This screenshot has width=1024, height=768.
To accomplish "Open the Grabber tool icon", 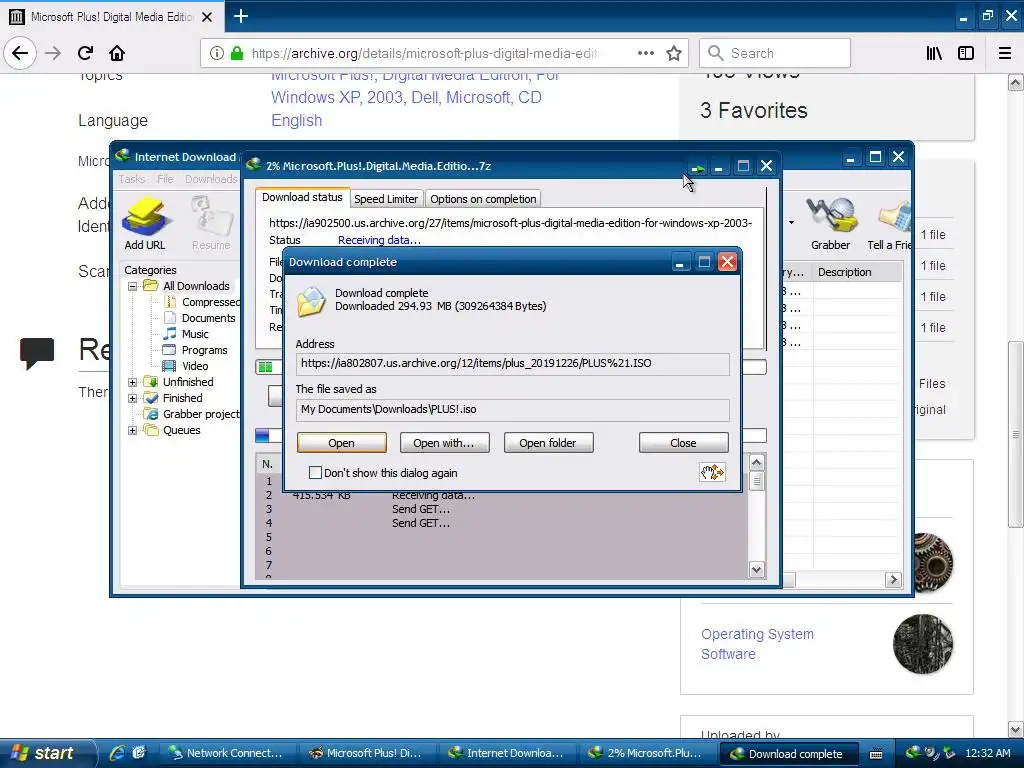I will (x=831, y=223).
